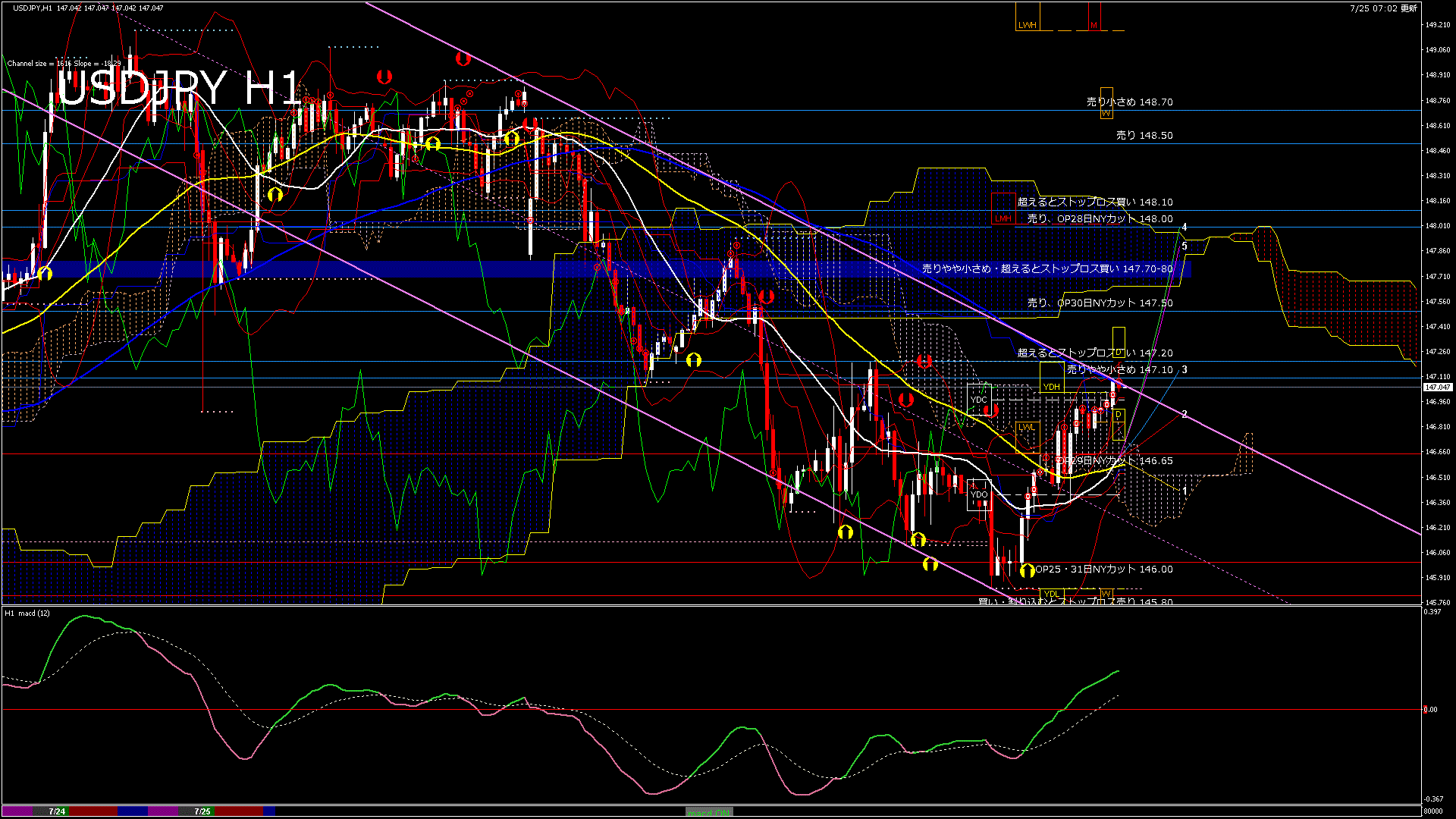The image size is (1456, 819).
Task: Click the Channel size / Slope readout
Action: (64, 64)
